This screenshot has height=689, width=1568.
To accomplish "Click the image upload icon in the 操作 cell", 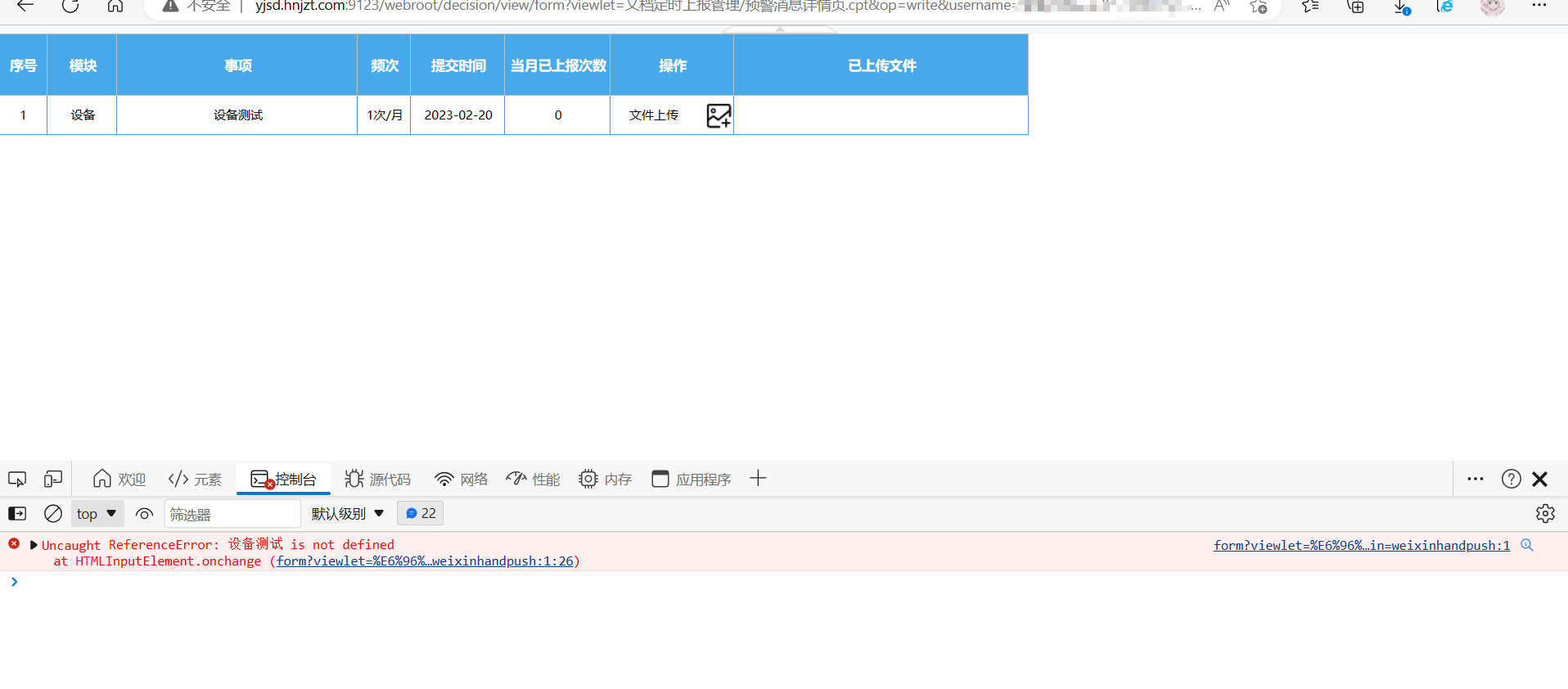I will (719, 115).
